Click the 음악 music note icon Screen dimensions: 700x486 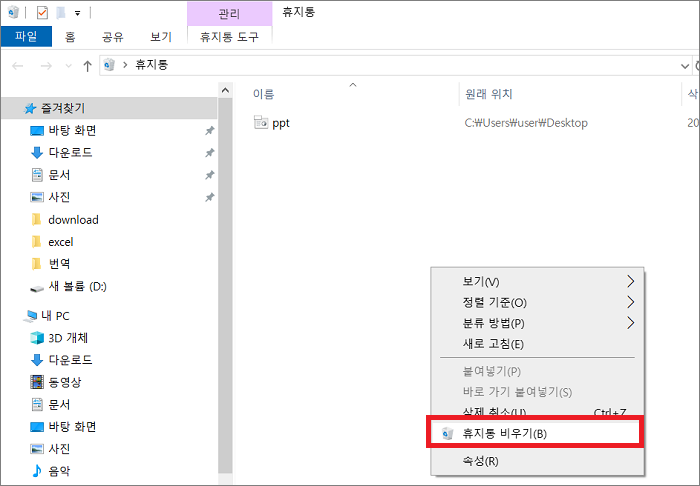37,471
